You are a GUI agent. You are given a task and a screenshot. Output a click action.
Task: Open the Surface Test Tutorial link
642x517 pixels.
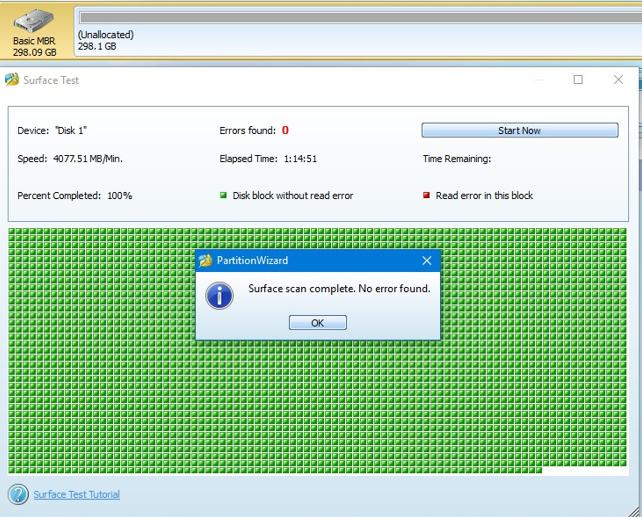[x=77, y=494]
